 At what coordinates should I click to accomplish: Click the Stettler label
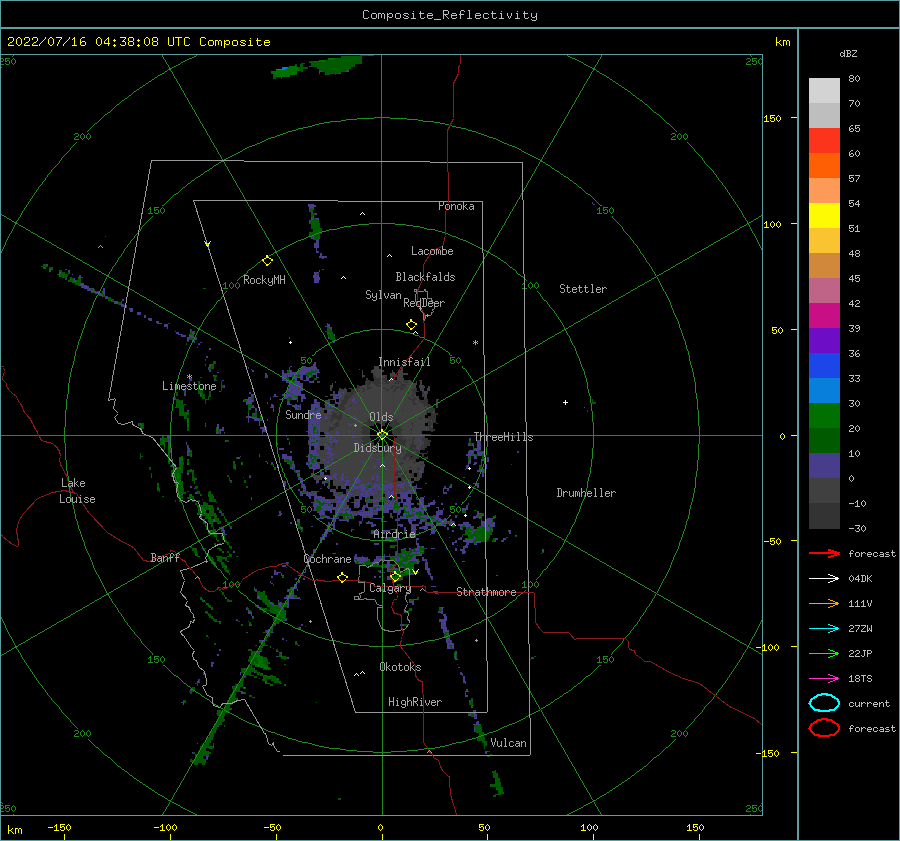coord(583,289)
